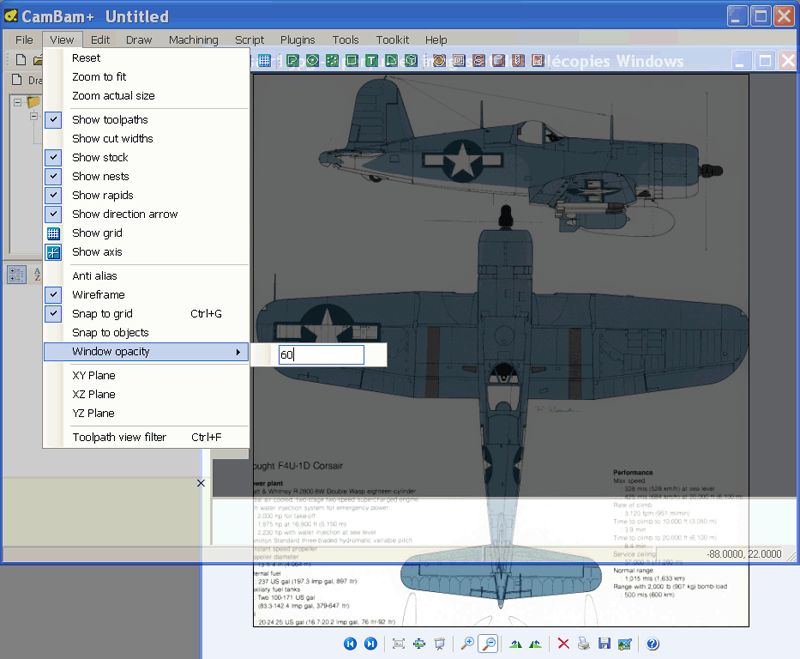Image resolution: width=800 pixels, height=659 pixels.
Task: Click the opacity value input field
Action: click(320, 355)
